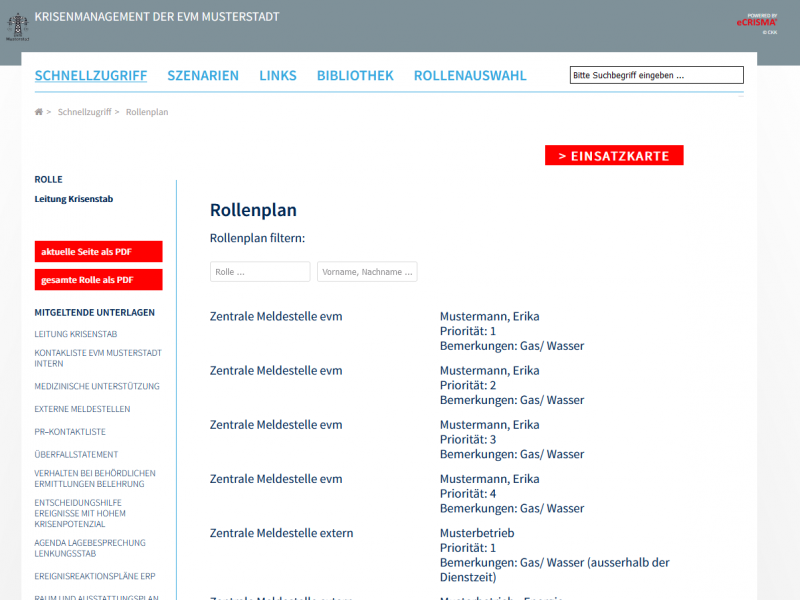This screenshot has height=600, width=800.
Task: Open the Überfallstatement link
Action: coord(76,455)
